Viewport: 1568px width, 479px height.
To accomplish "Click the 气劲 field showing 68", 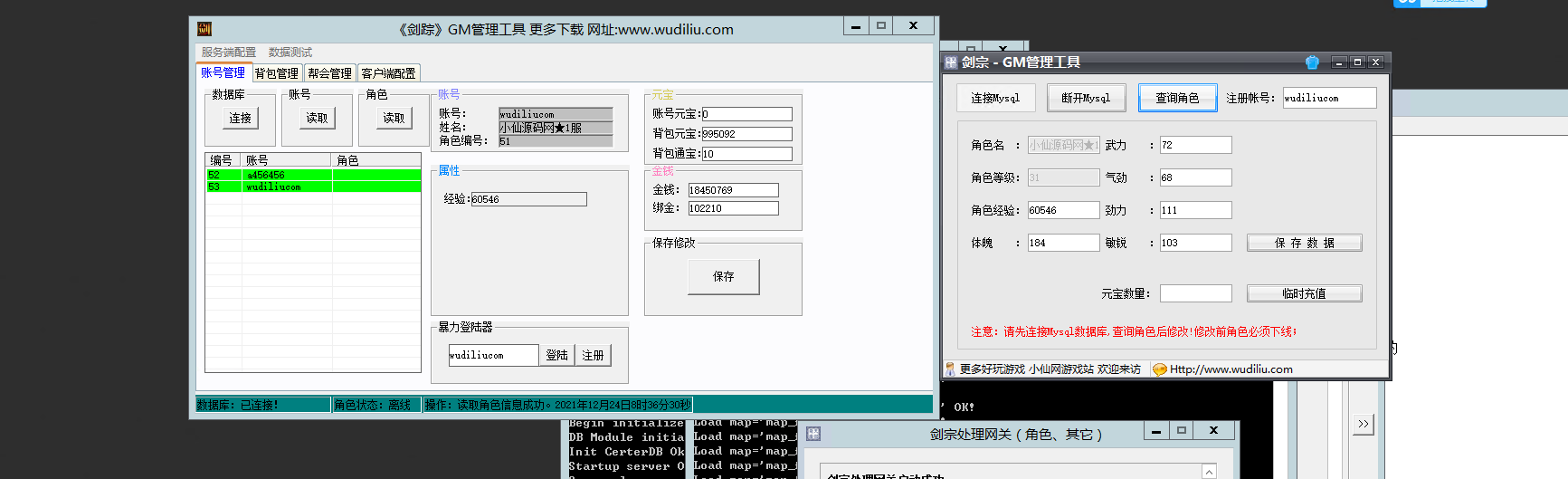I will [x=1195, y=177].
